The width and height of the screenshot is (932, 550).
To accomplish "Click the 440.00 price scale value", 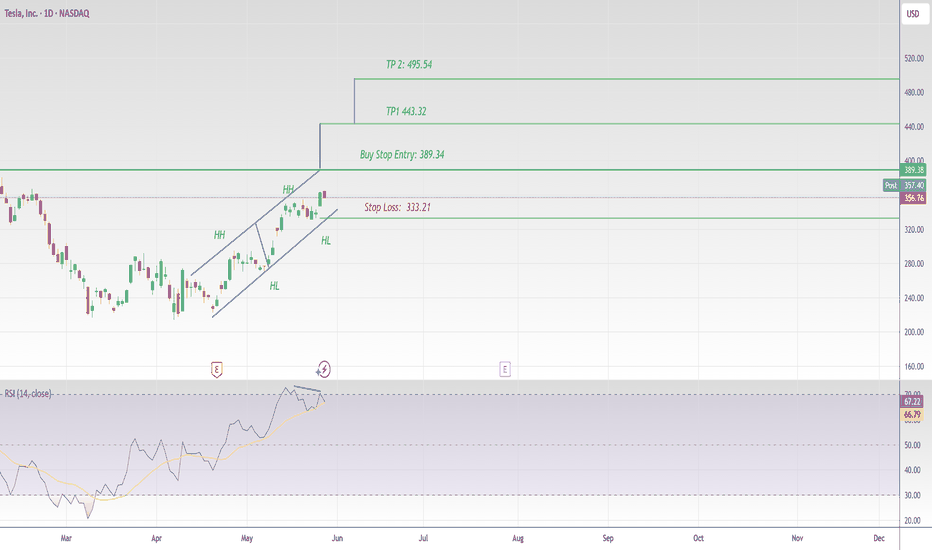I will (914, 127).
